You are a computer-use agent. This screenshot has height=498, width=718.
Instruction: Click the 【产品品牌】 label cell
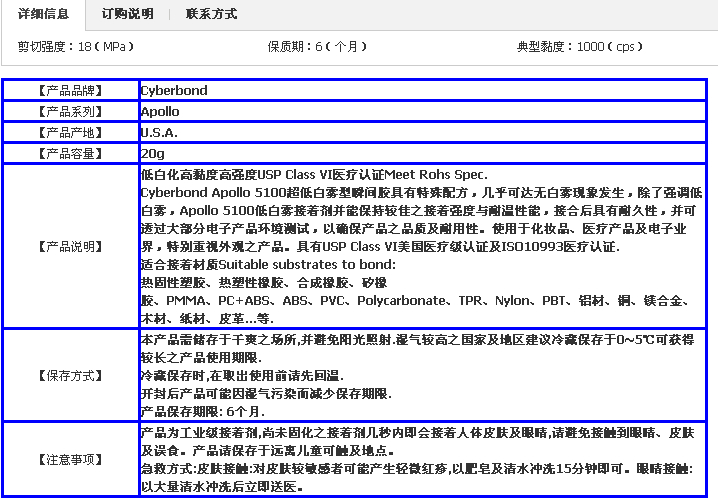pos(71,90)
